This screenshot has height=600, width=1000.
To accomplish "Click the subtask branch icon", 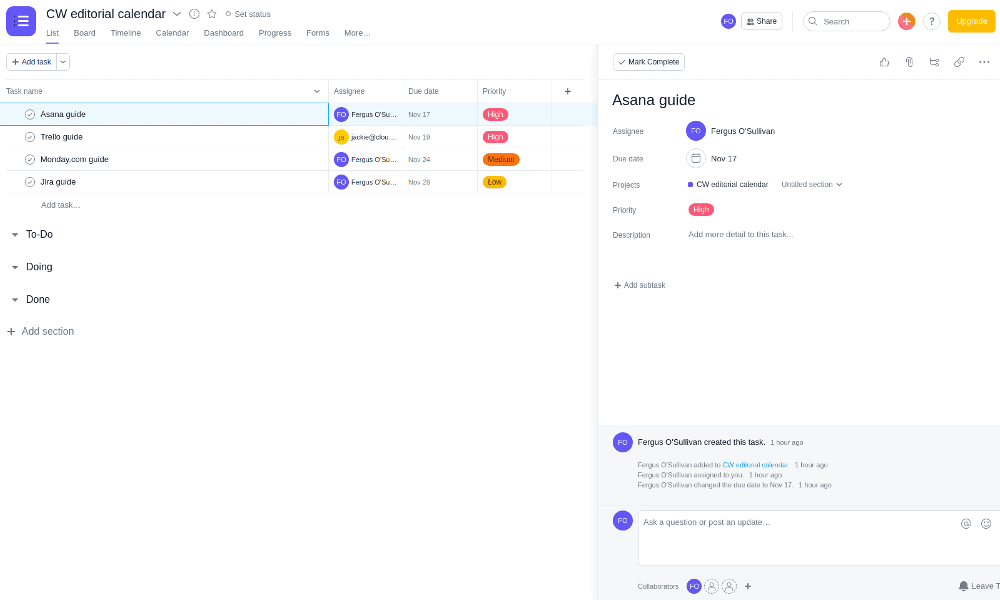I will pos(934,62).
